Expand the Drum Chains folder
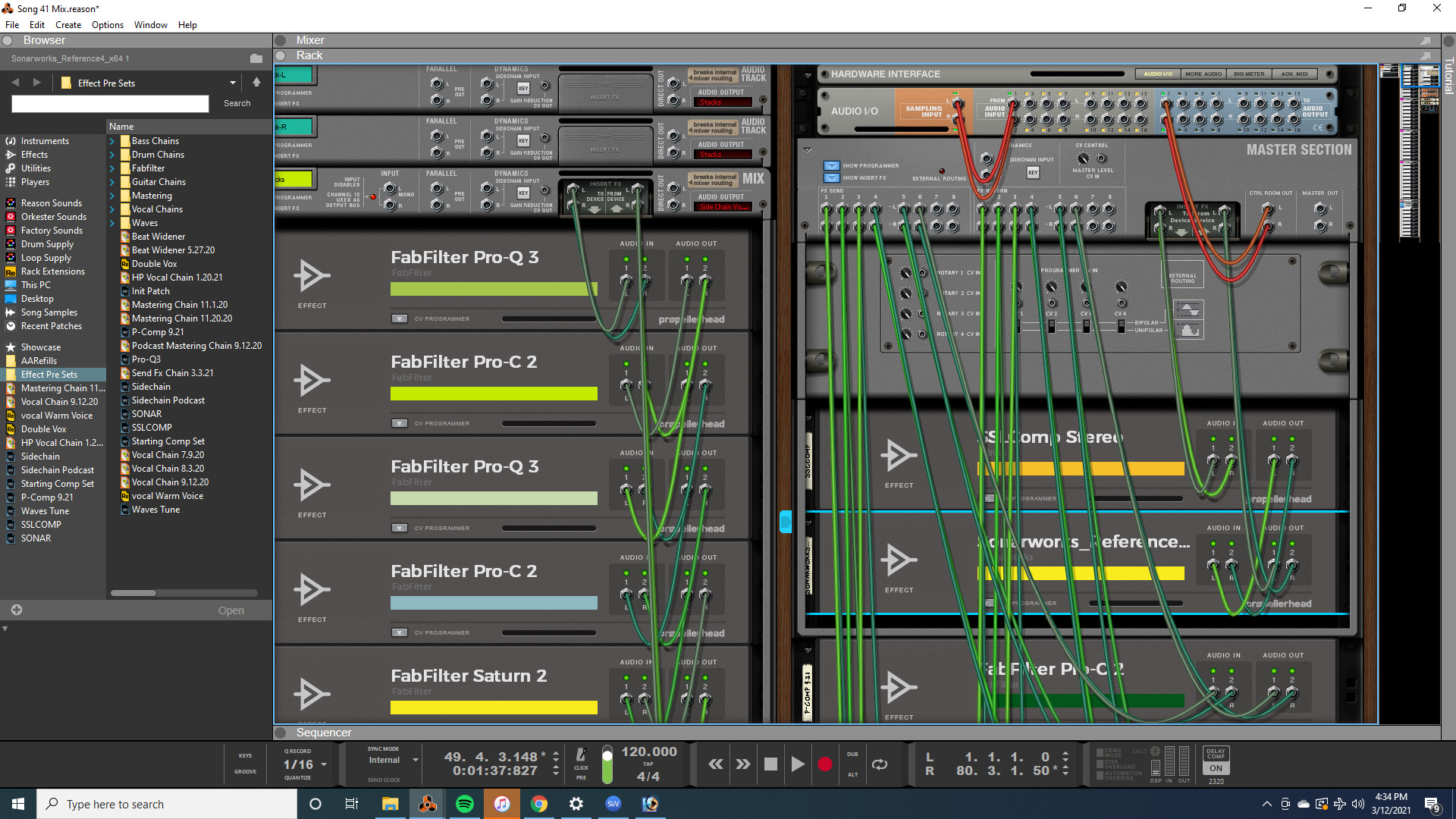1456x819 pixels. pos(112,155)
